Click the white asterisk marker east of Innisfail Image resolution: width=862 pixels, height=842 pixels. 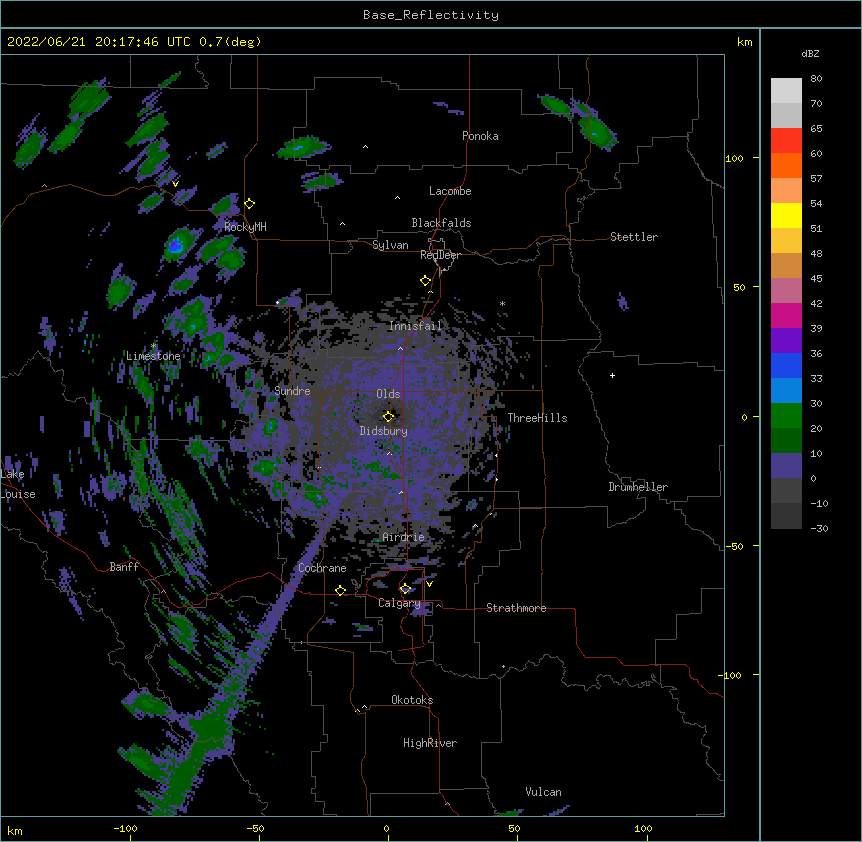[502, 304]
